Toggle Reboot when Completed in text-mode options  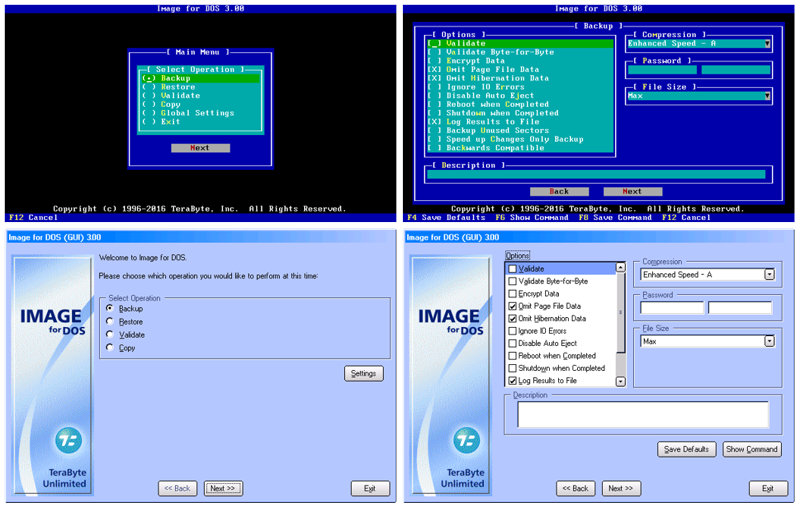click(520, 104)
